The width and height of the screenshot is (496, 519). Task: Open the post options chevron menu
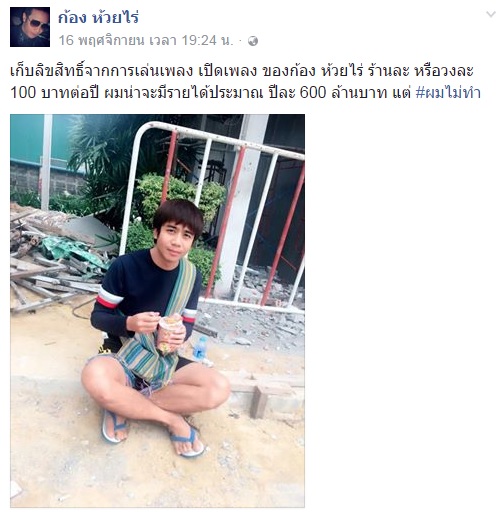click(x=491, y=14)
